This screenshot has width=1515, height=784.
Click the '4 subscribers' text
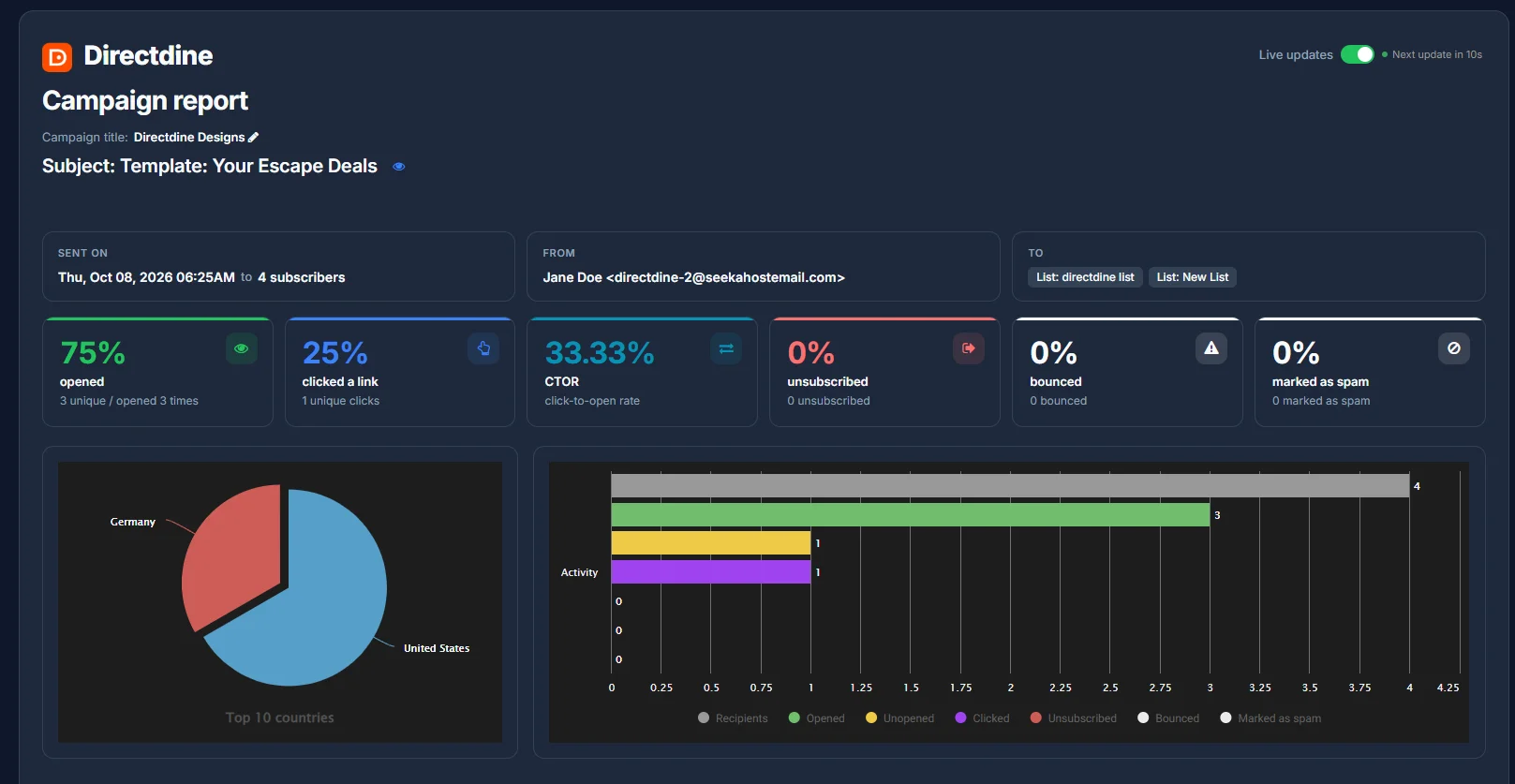coord(302,277)
